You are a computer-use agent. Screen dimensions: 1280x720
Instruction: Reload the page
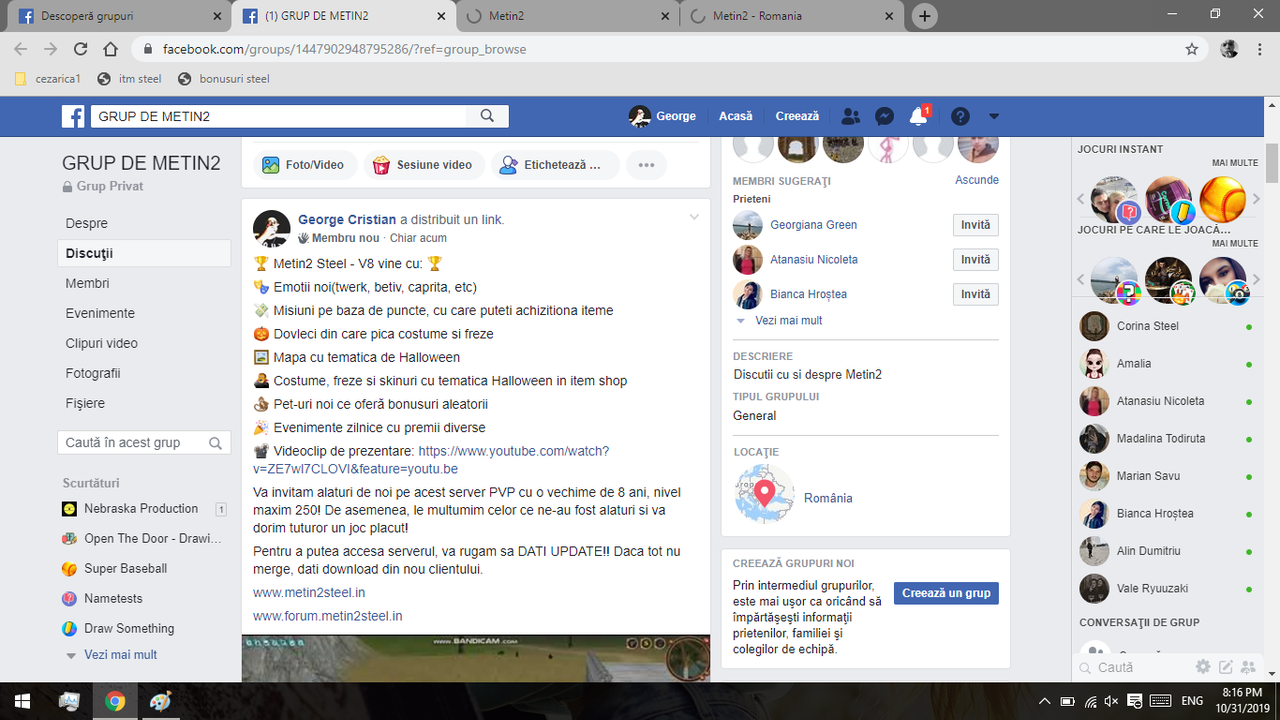coord(81,49)
